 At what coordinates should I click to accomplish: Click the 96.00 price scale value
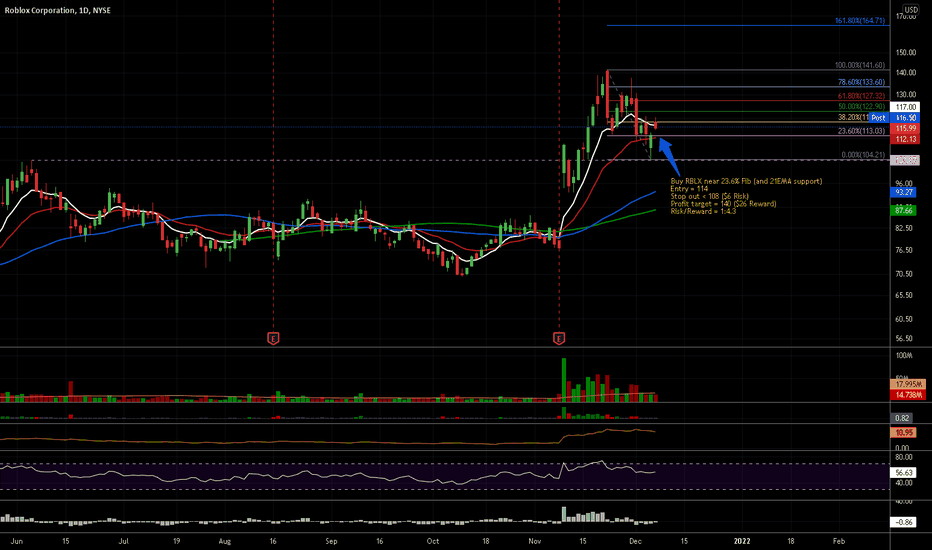[903, 184]
